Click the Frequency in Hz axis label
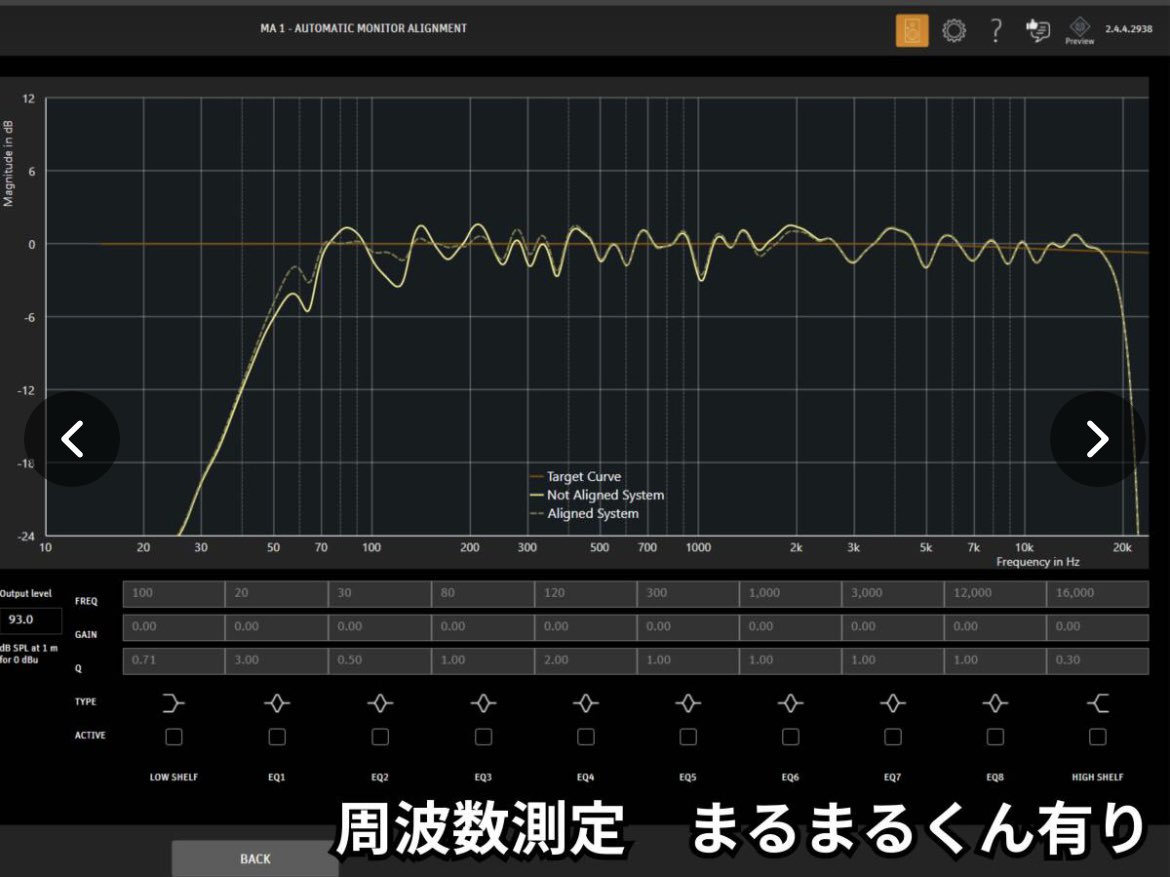This screenshot has height=877, width=1170. tap(1037, 562)
